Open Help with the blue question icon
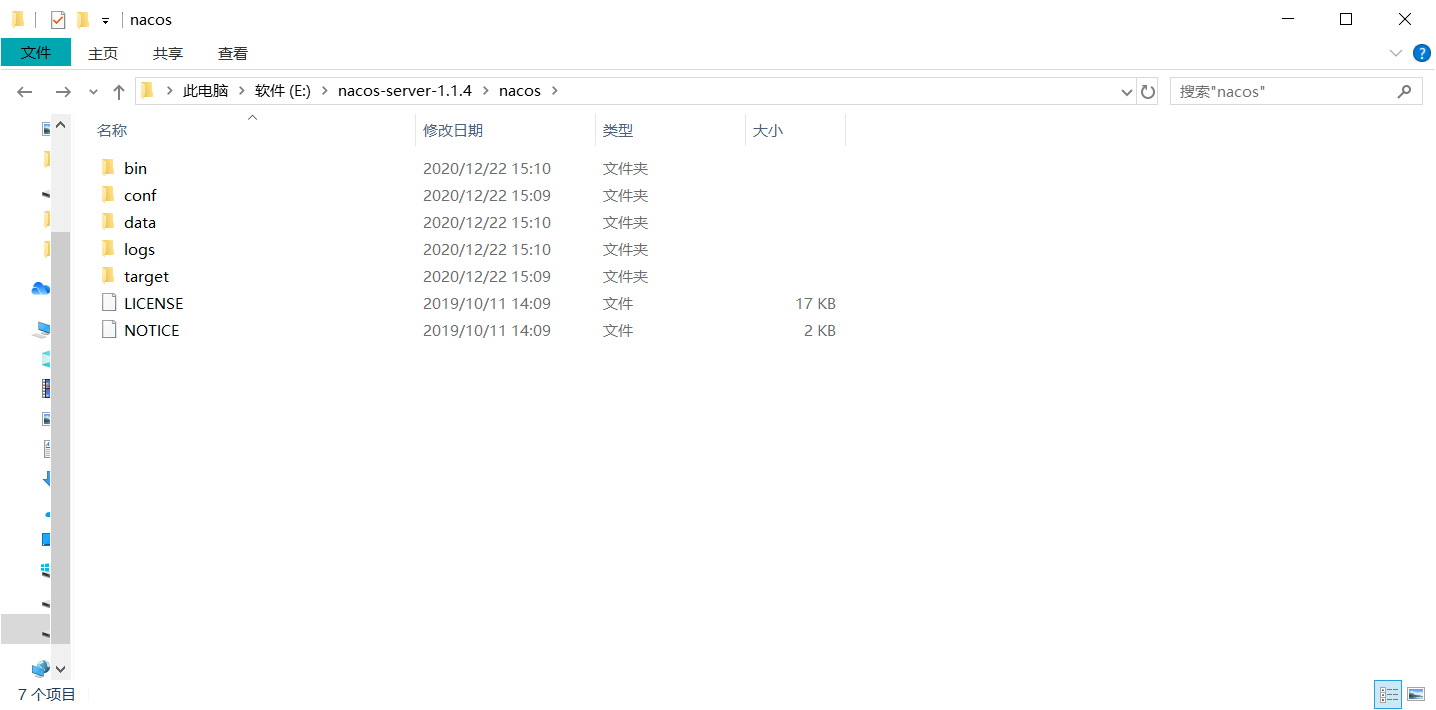This screenshot has height=710, width=1436. pyautogui.click(x=1422, y=53)
